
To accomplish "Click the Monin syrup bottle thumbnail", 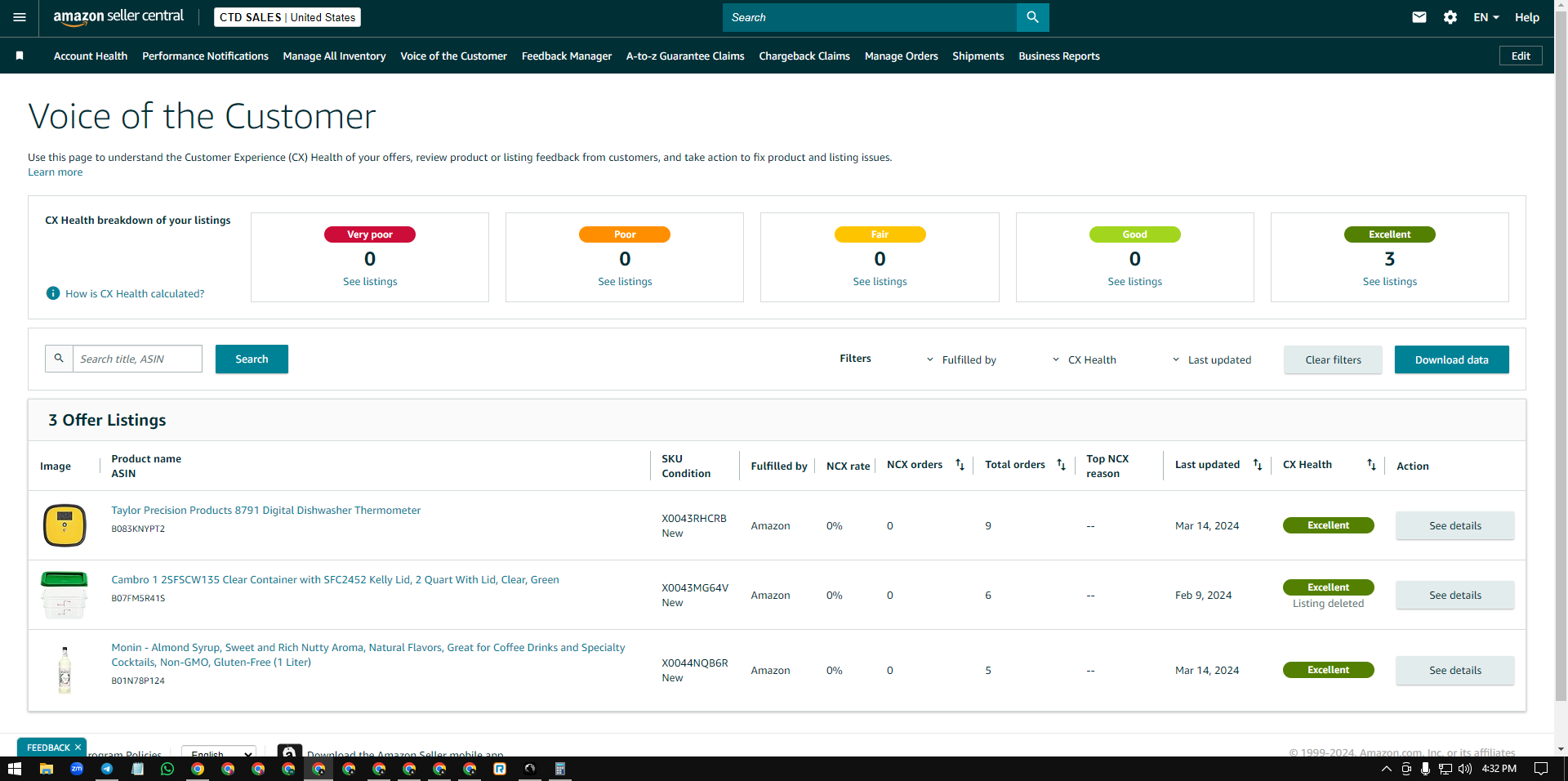I will tap(65, 670).
